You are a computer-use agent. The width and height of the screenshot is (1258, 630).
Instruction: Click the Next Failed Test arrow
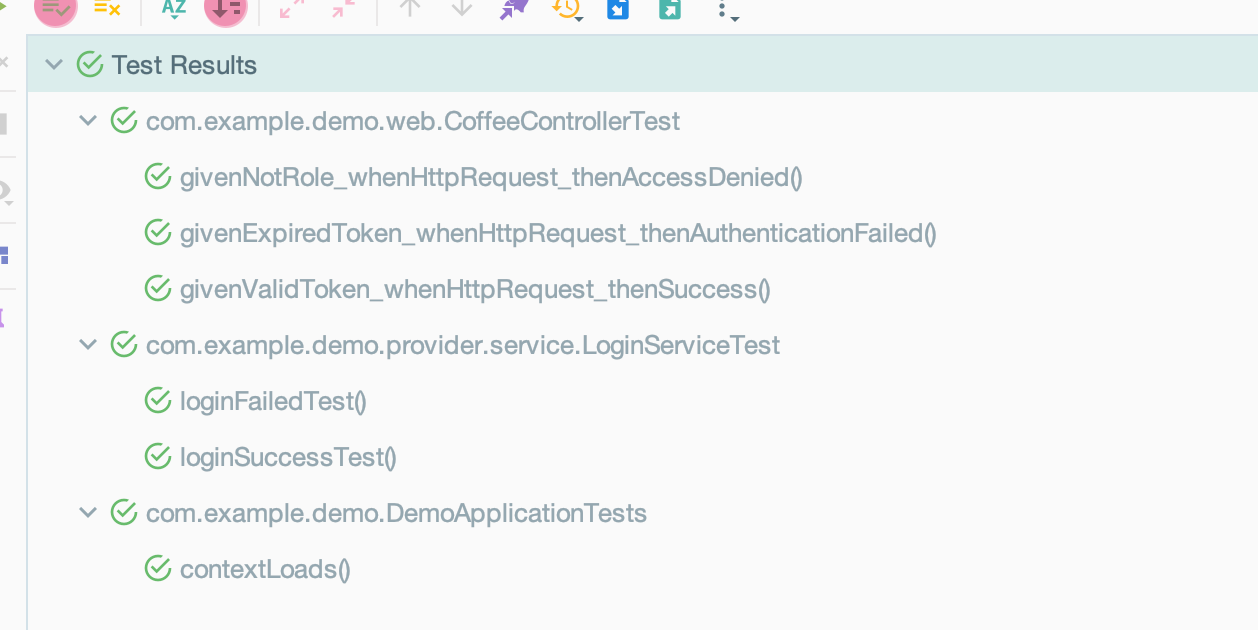461,9
